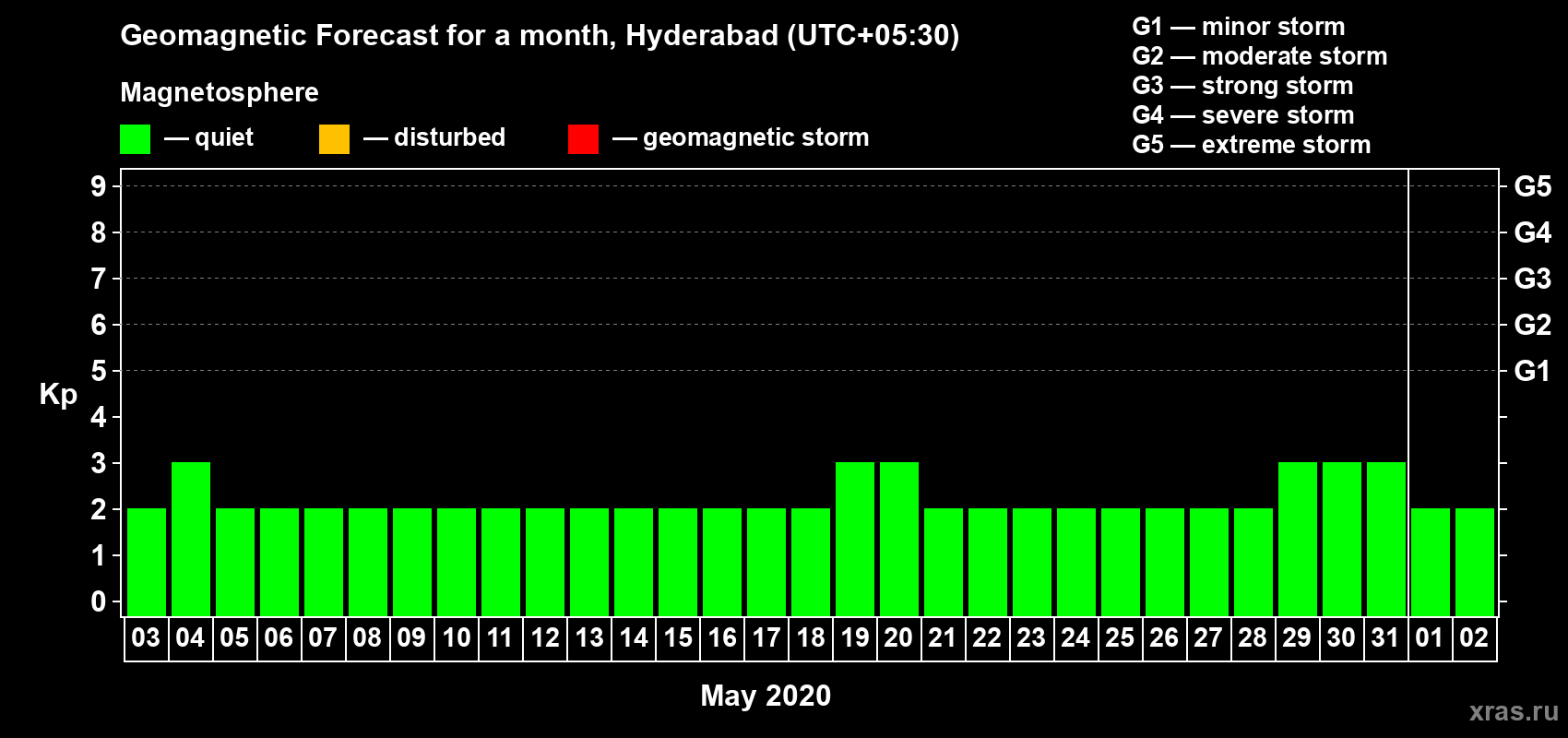Click the G5 right axis label
Screen dimensions: 1568x738
1533,186
